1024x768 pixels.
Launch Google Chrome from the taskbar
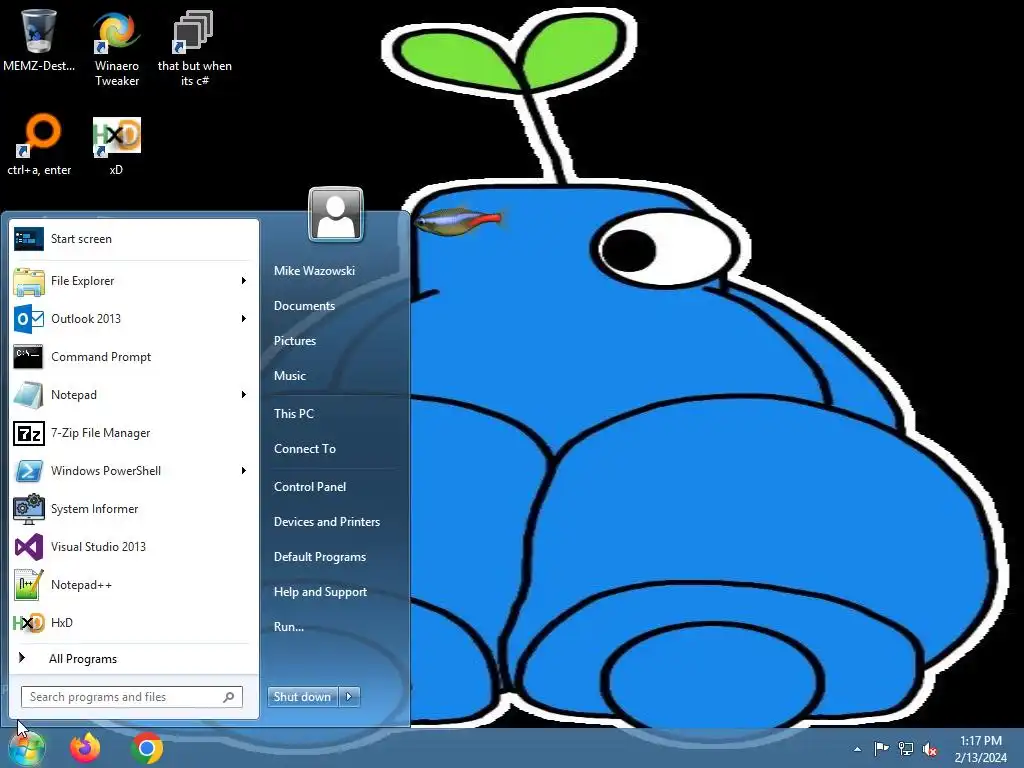tap(147, 748)
